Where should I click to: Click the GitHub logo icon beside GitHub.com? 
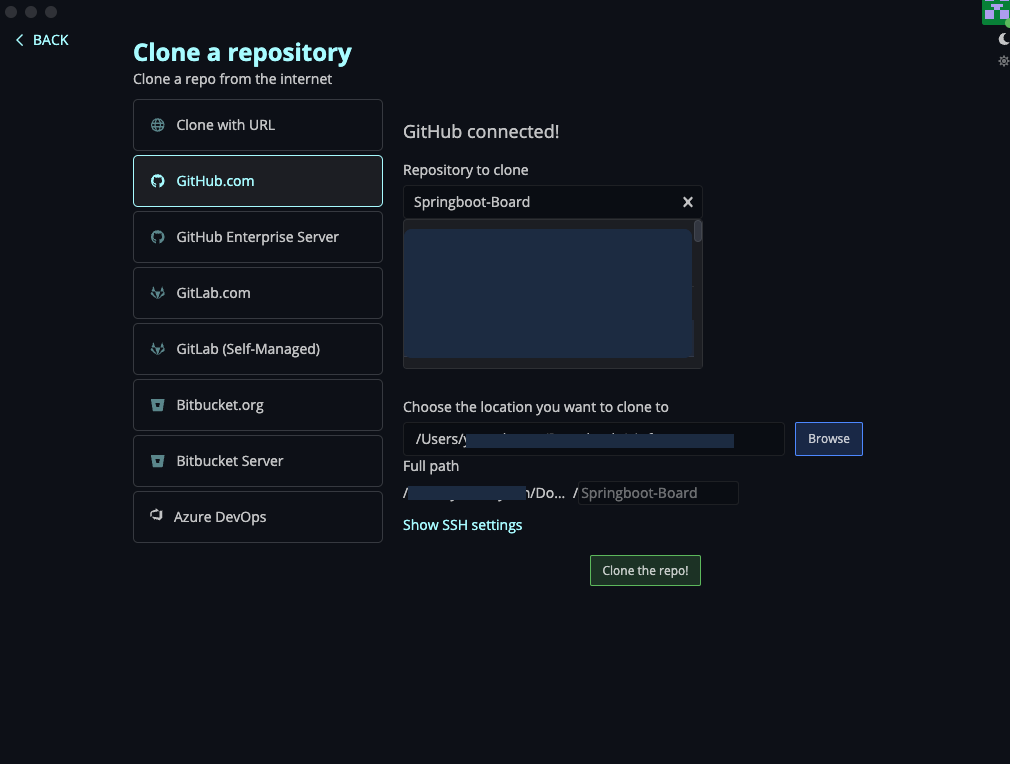tap(158, 181)
